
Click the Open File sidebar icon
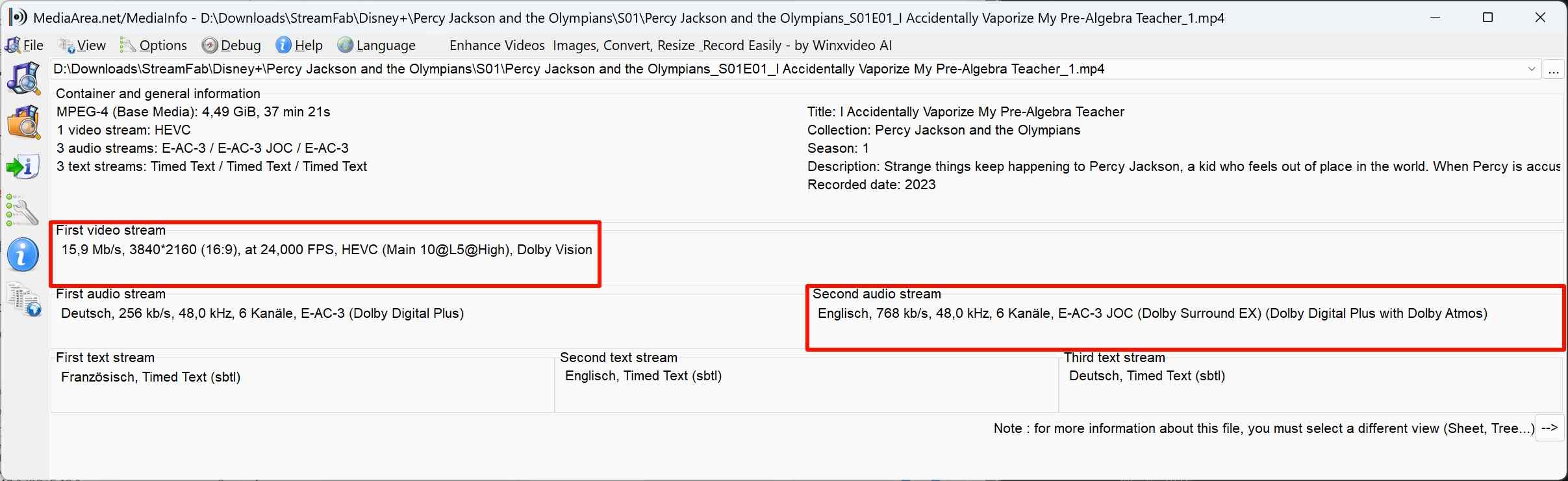(24, 79)
